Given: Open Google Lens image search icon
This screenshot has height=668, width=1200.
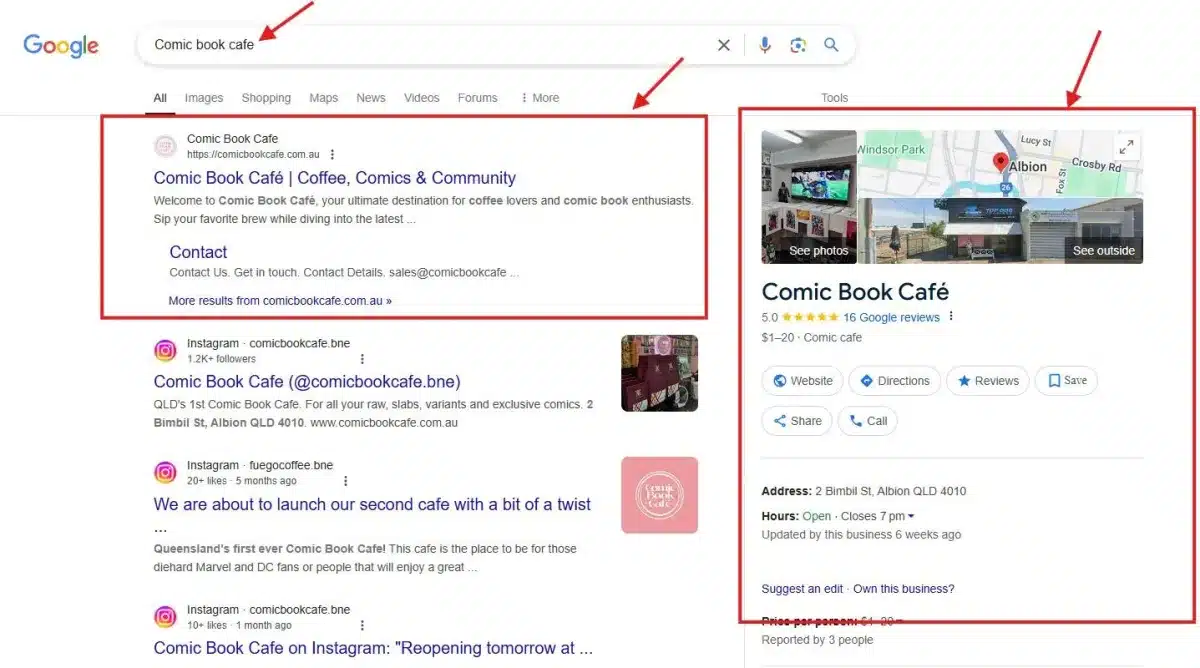Looking at the screenshot, I should pos(798,45).
